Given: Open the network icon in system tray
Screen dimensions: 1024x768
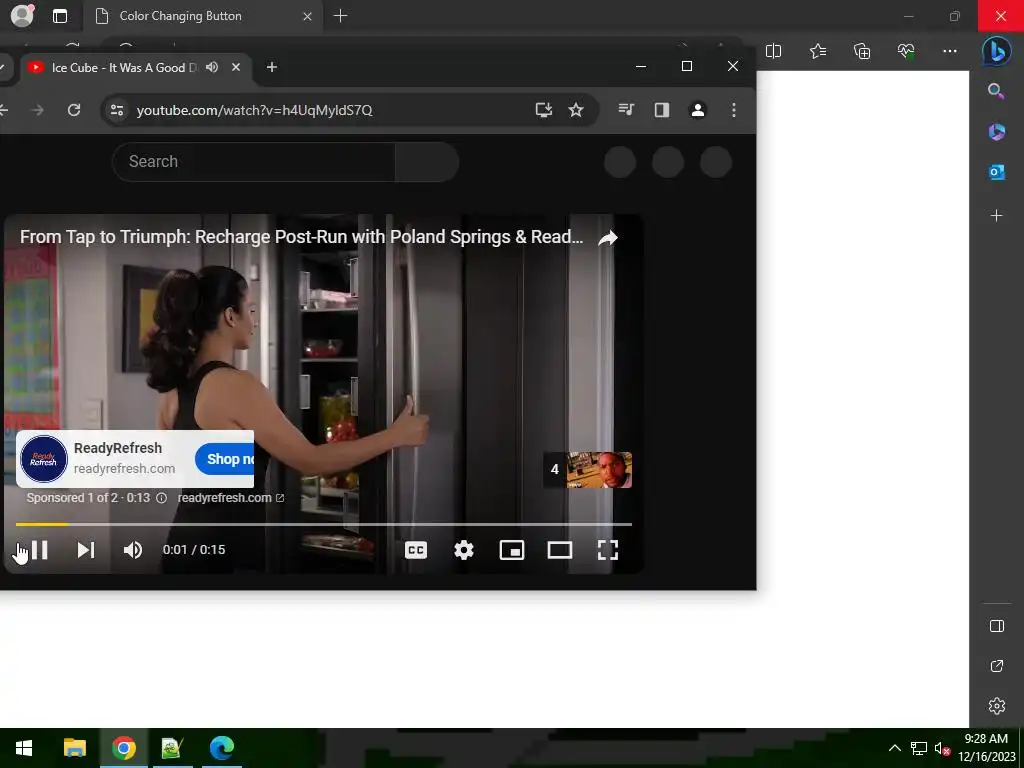Looking at the screenshot, I should click(x=919, y=748).
